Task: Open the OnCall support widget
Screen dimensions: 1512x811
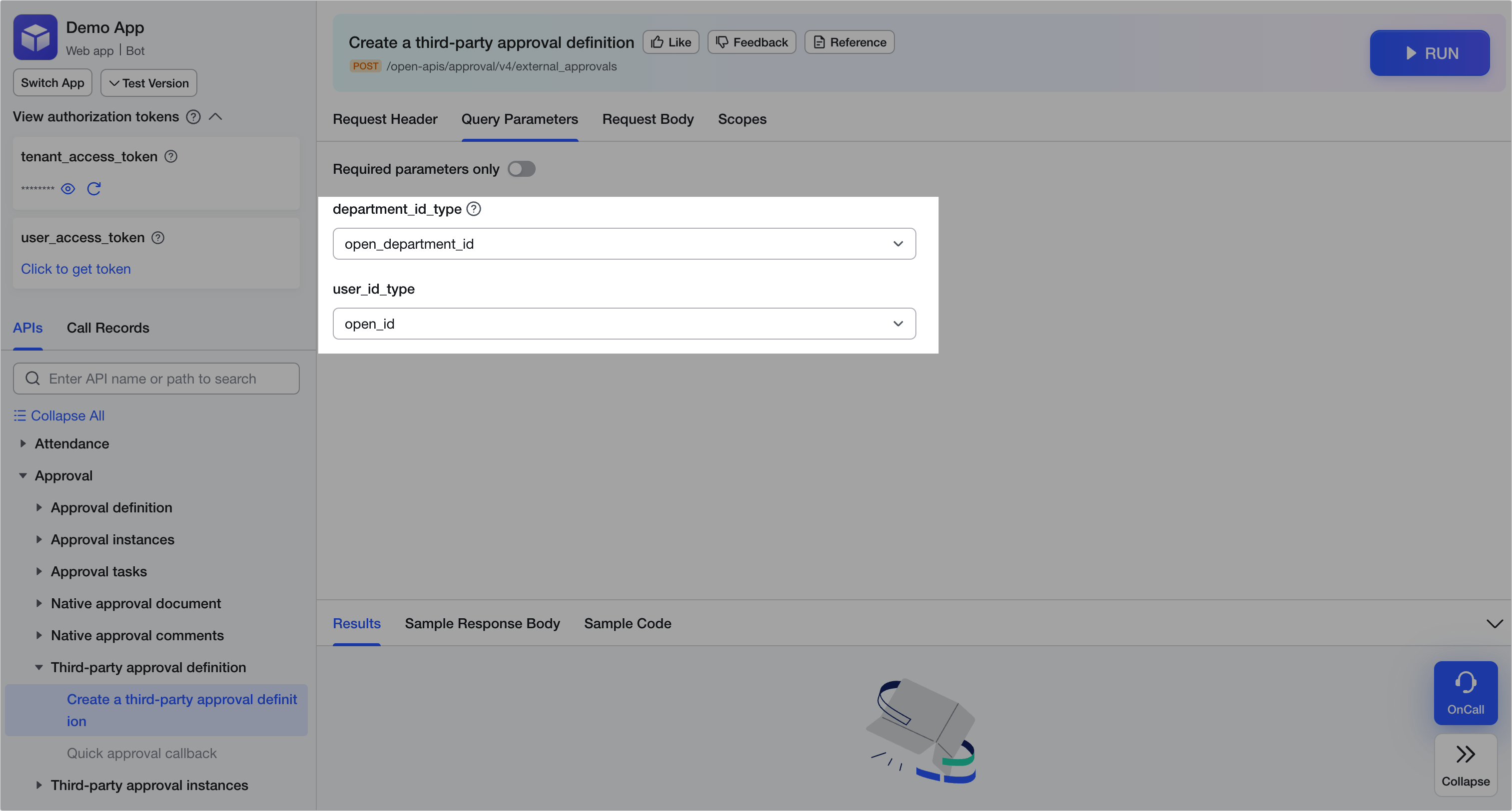Action: point(1465,693)
